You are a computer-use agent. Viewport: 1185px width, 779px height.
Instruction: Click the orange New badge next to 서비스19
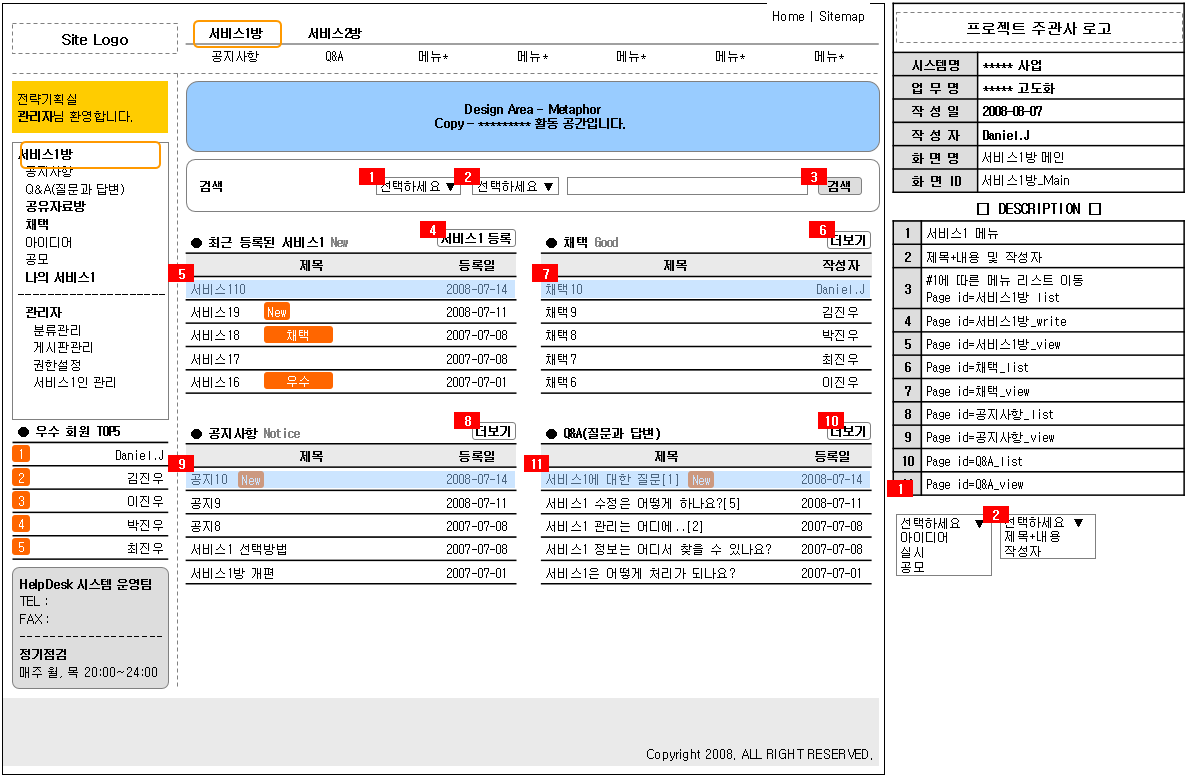click(276, 312)
